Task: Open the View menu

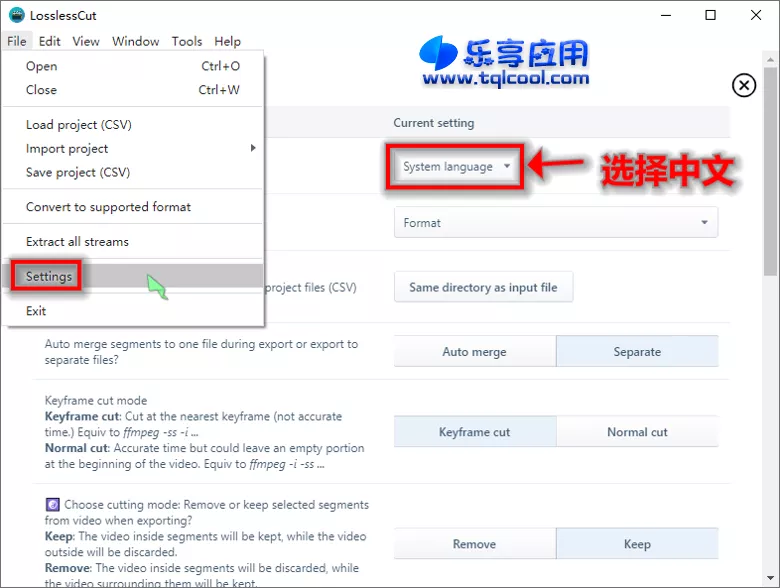Action: coord(86,41)
